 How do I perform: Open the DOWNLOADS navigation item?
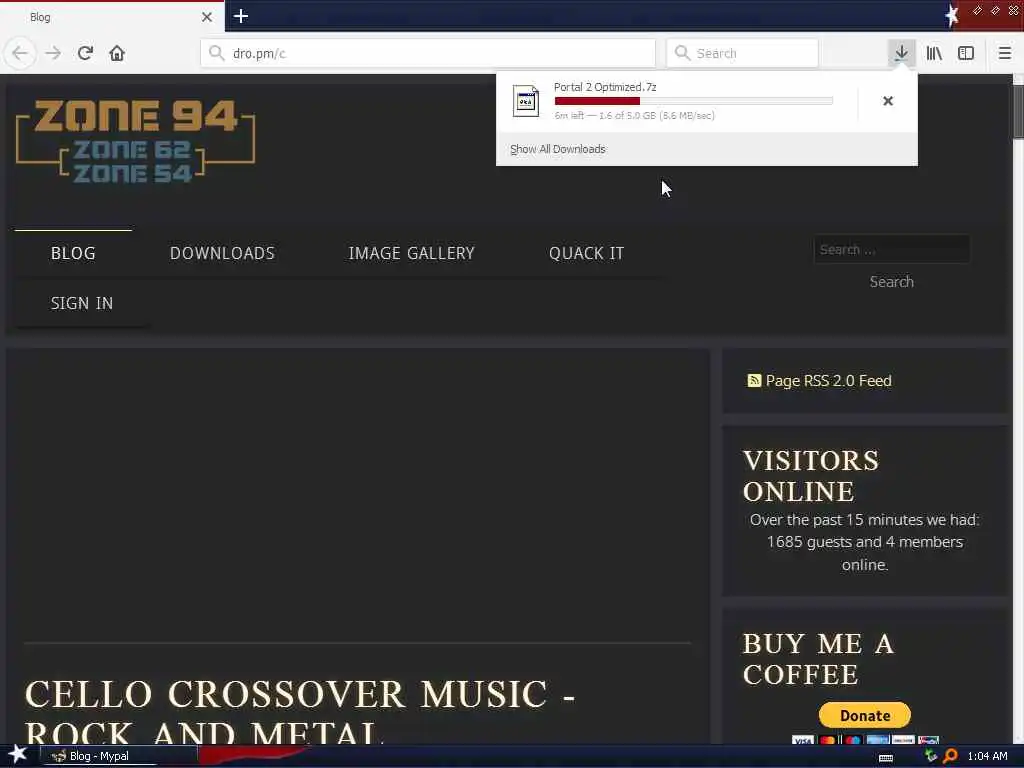point(222,253)
